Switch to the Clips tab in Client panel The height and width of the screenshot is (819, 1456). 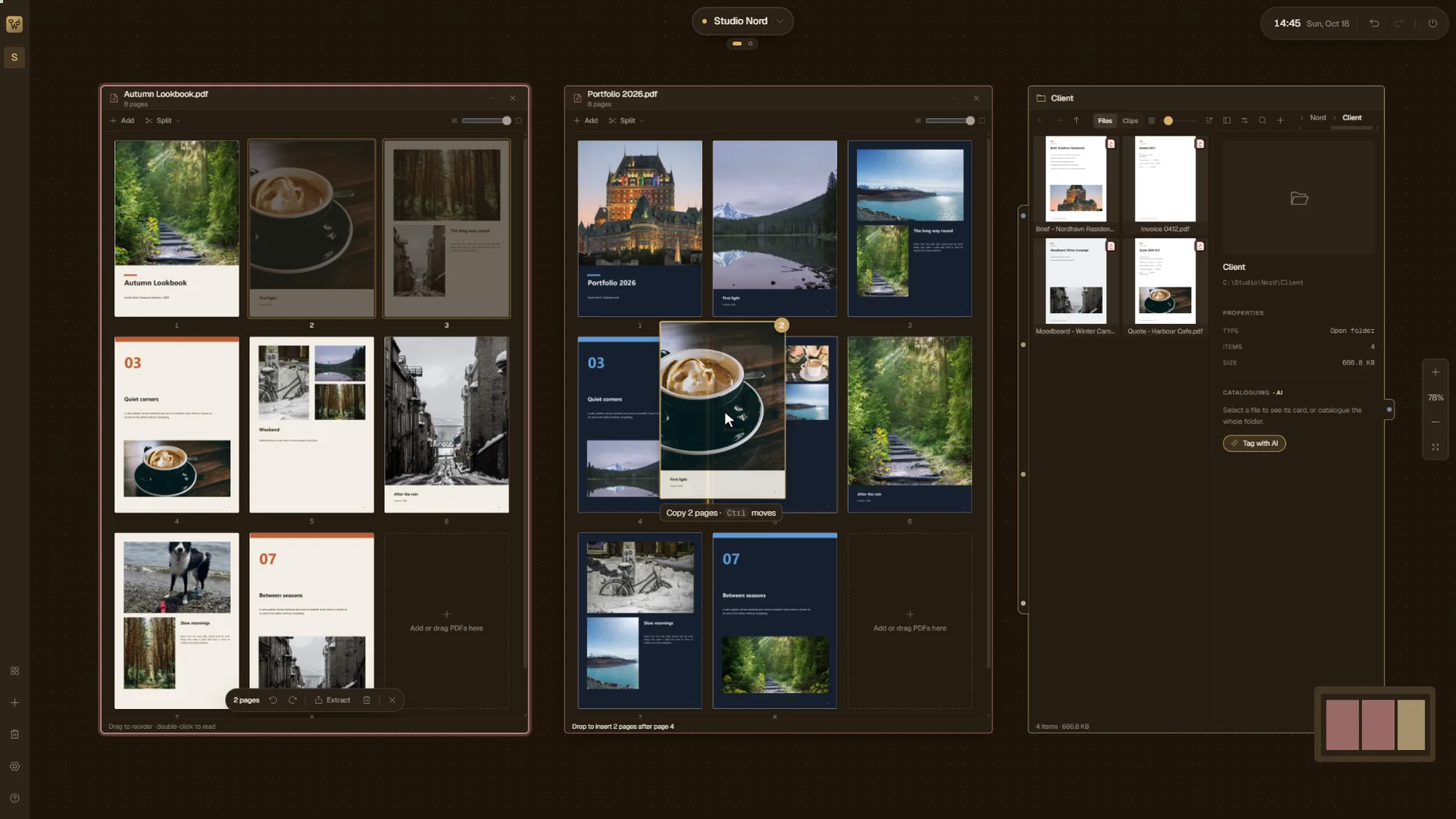coord(1130,121)
